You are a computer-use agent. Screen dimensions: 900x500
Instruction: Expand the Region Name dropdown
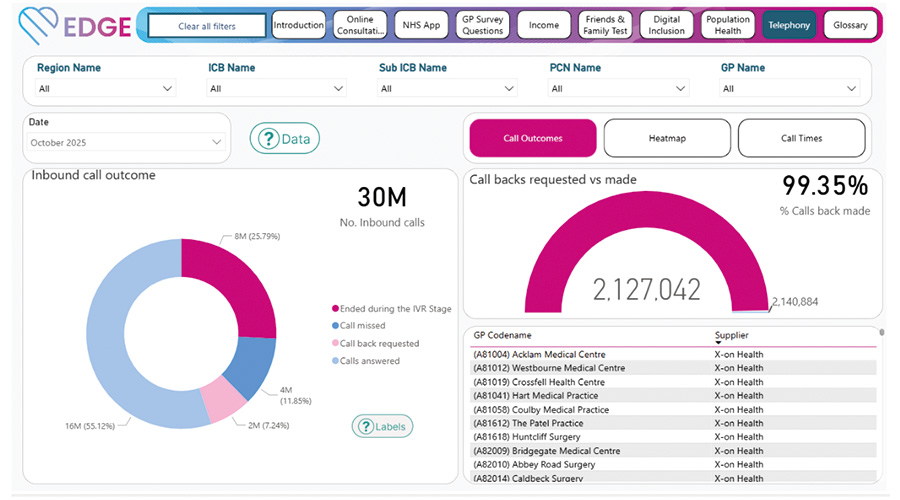click(167, 88)
